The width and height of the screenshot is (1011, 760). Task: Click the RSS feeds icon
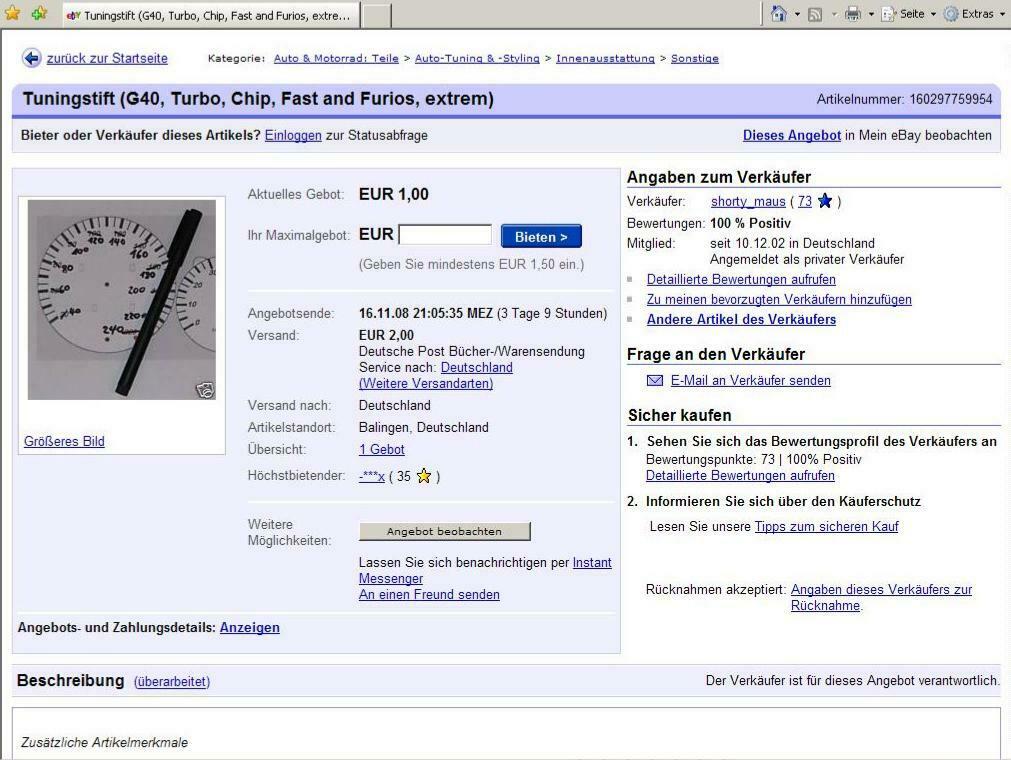(815, 14)
